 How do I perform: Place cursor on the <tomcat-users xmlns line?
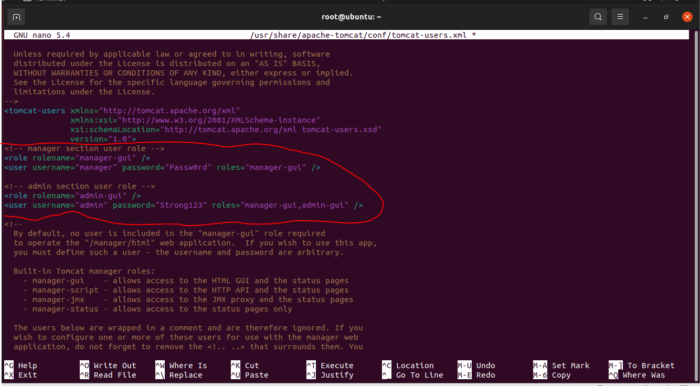pyautogui.click(x=122, y=111)
